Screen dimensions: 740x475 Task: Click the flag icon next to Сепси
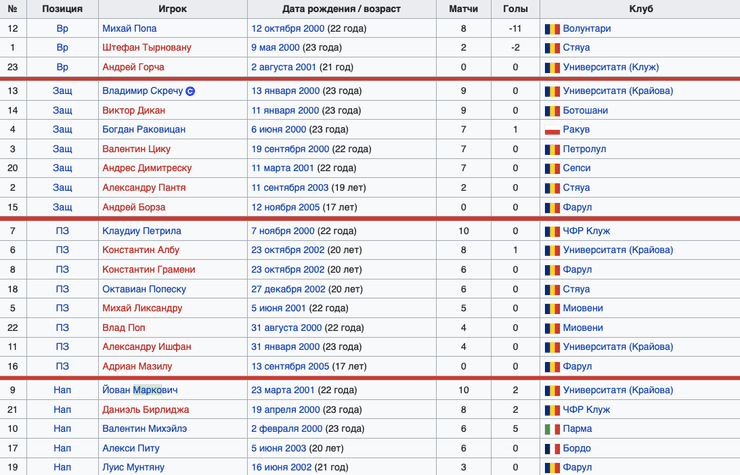pyautogui.click(x=551, y=168)
